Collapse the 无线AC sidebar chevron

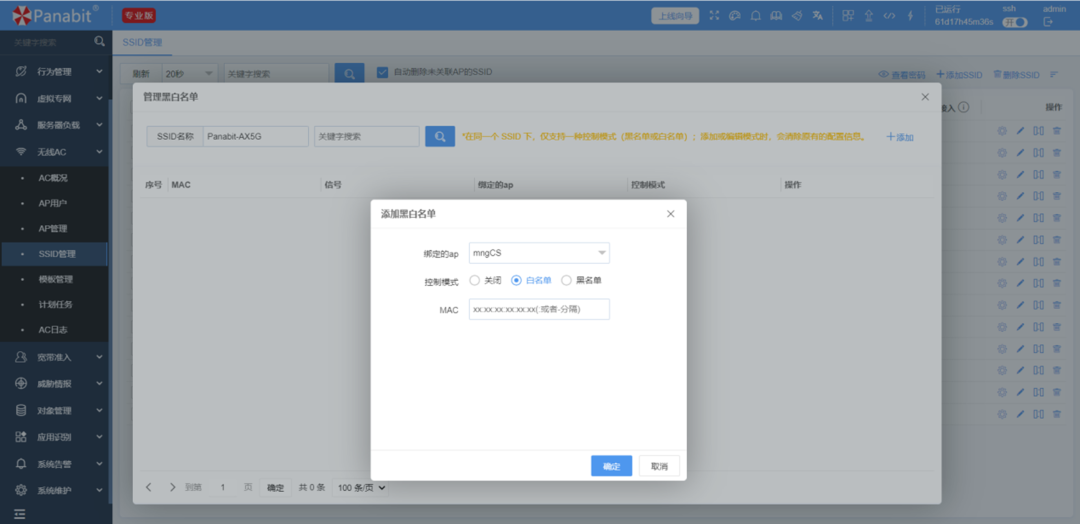coord(100,151)
